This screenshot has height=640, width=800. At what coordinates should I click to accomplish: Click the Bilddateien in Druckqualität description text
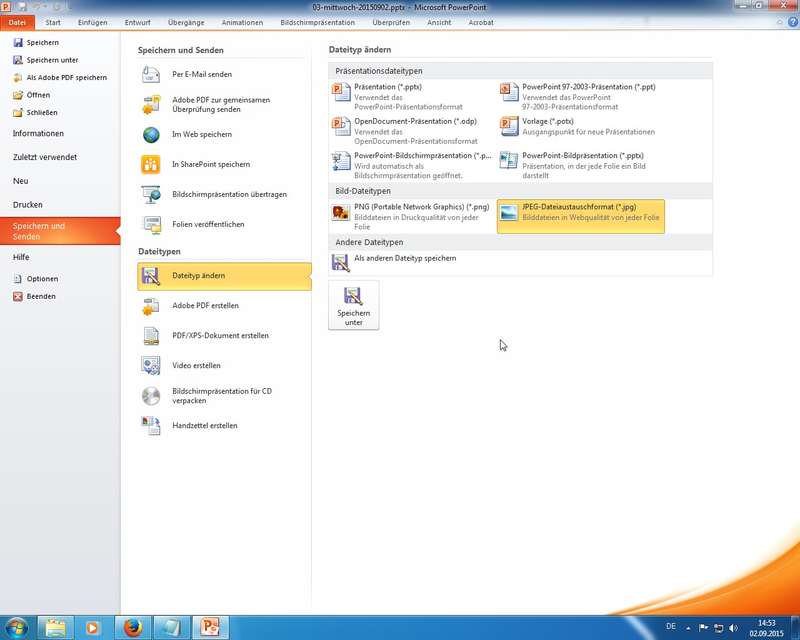416,222
